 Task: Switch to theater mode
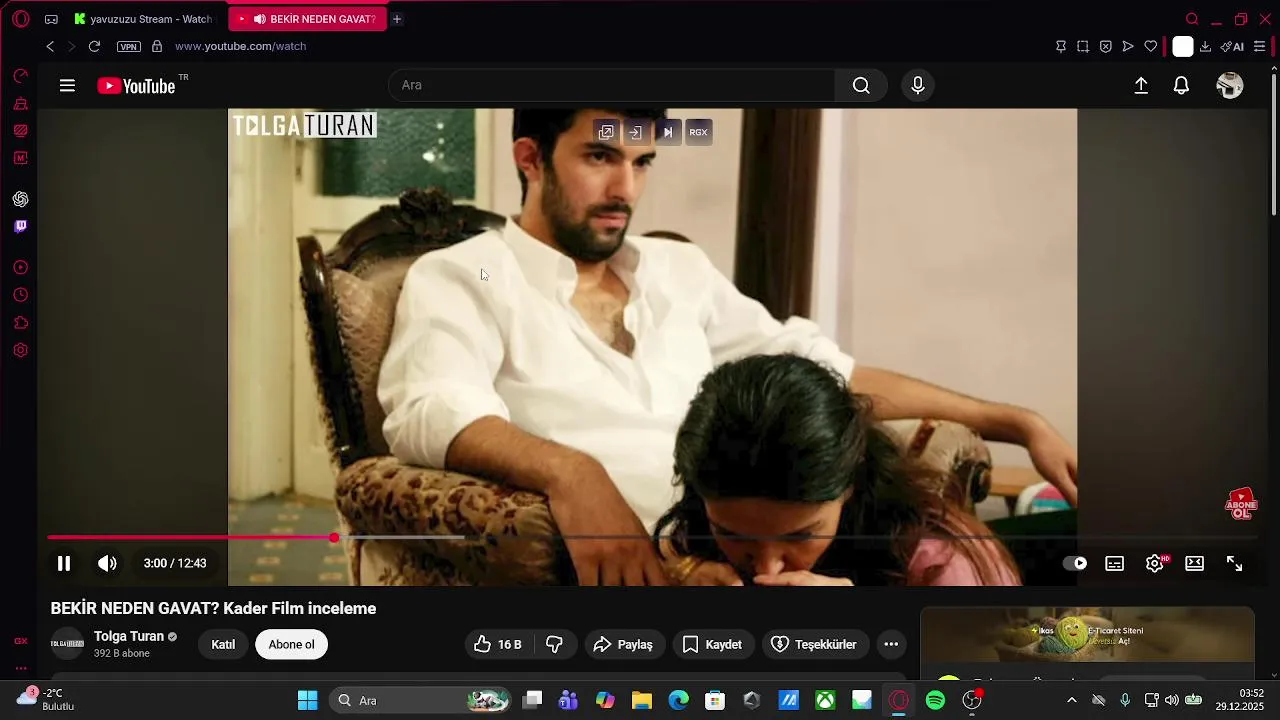tap(1194, 563)
